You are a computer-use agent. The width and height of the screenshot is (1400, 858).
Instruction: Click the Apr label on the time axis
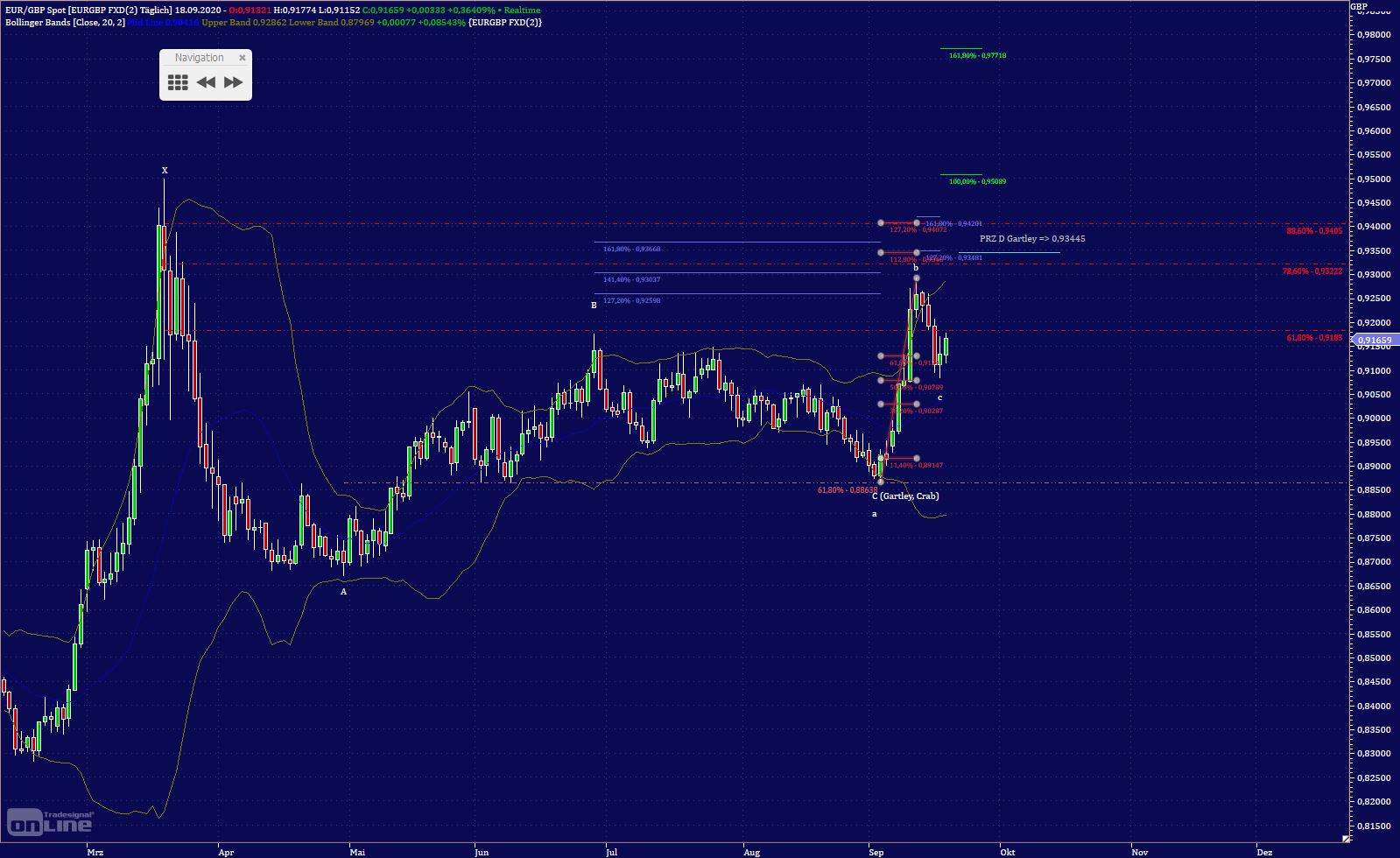[226, 851]
